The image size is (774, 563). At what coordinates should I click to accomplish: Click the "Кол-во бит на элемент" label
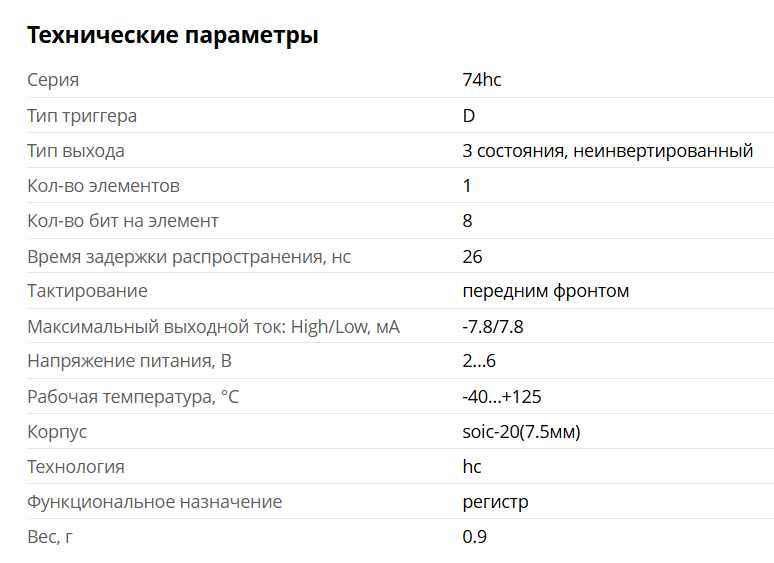pos(123,221)
